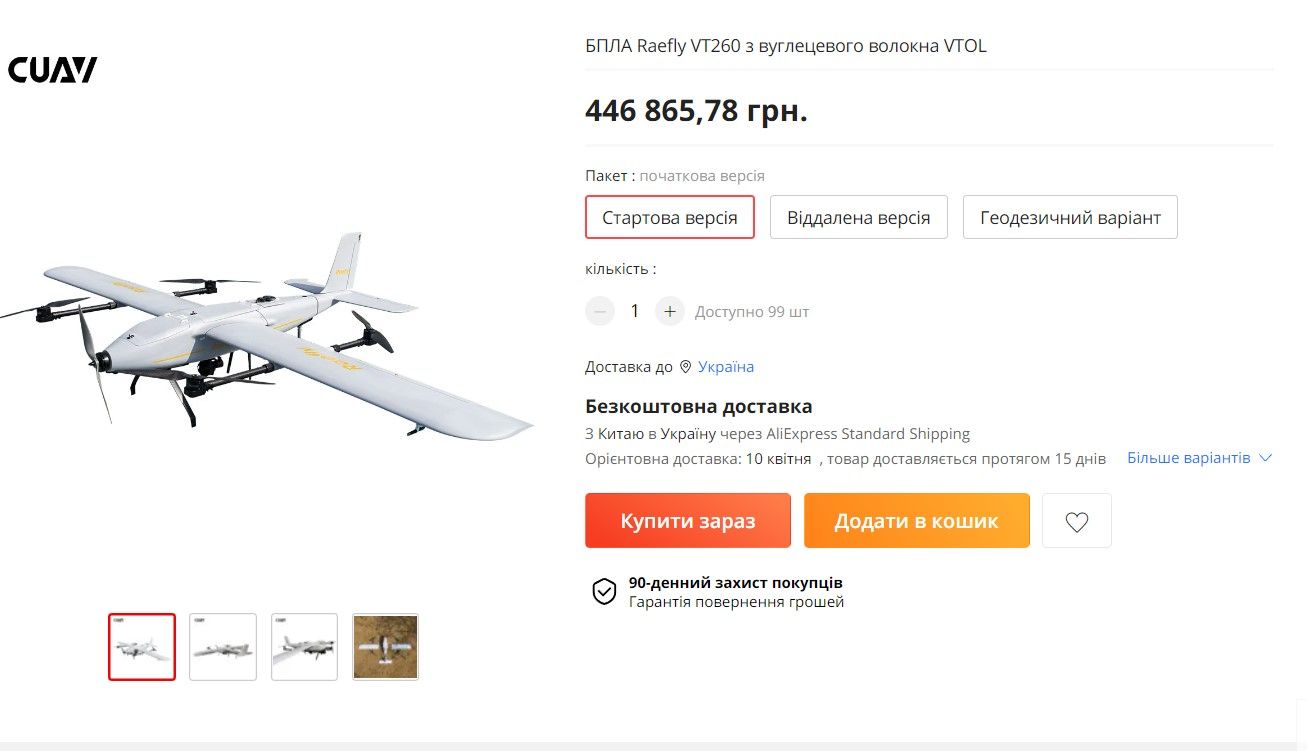Pick the Геодезичний варіант package option
The height and width of the screenshot is (751, 1307).
tap(1070, 217)
